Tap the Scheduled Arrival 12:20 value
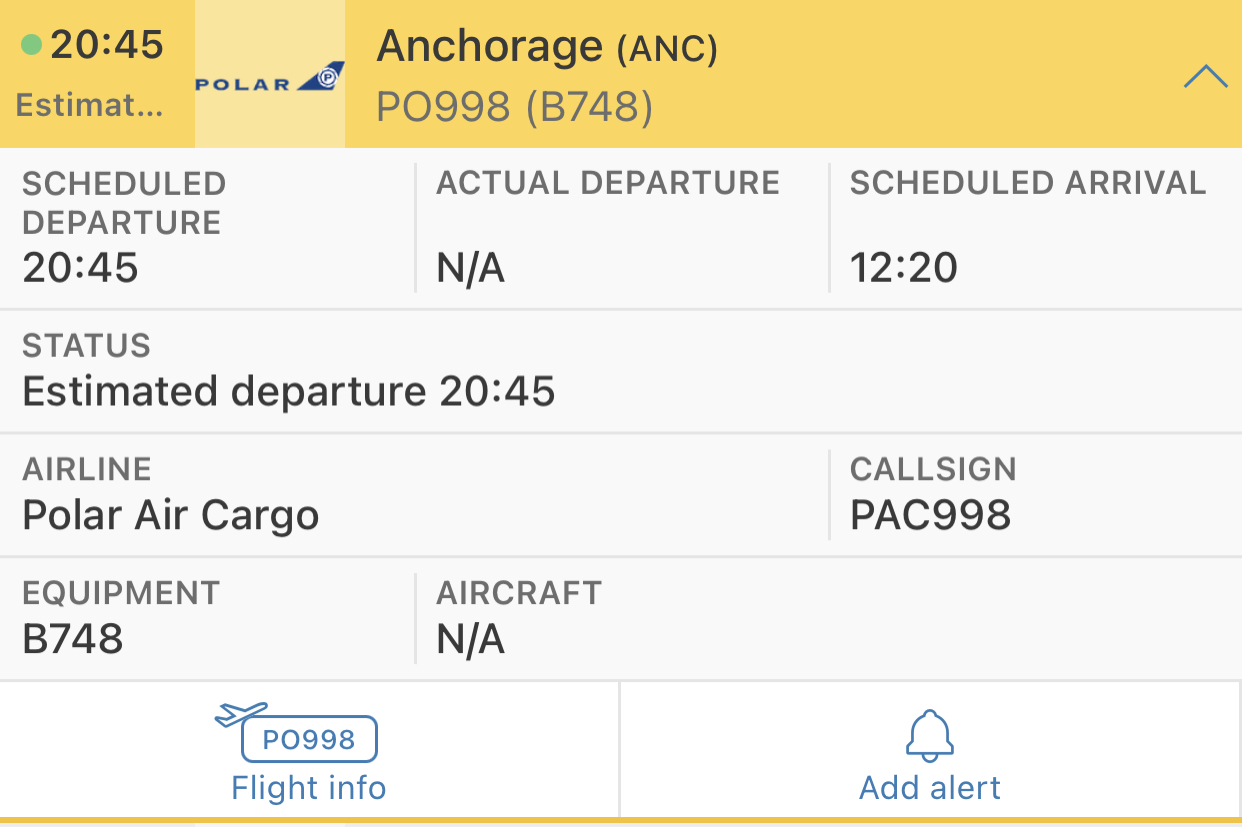1242x827 pixels. 904,268
